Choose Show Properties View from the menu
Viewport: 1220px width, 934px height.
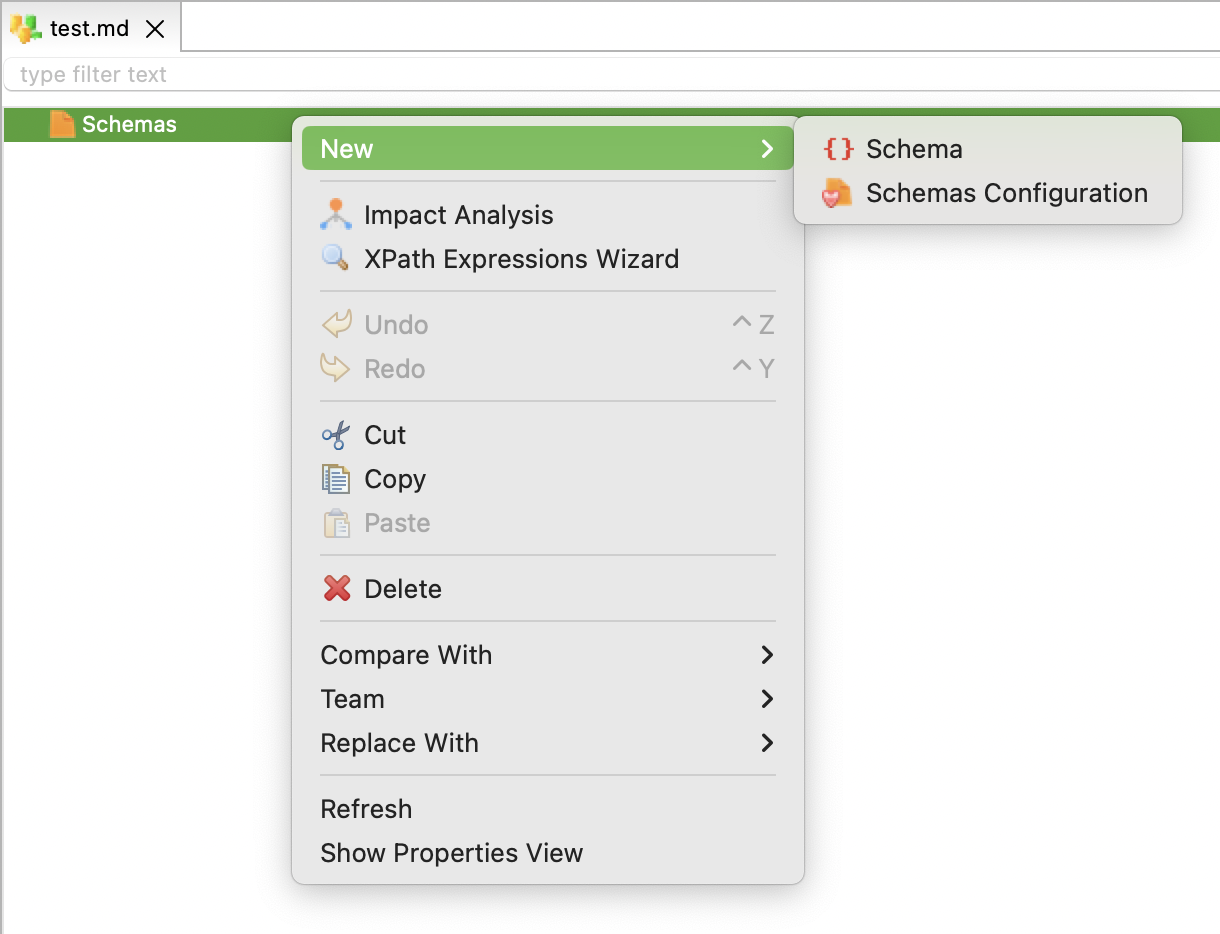451,853
